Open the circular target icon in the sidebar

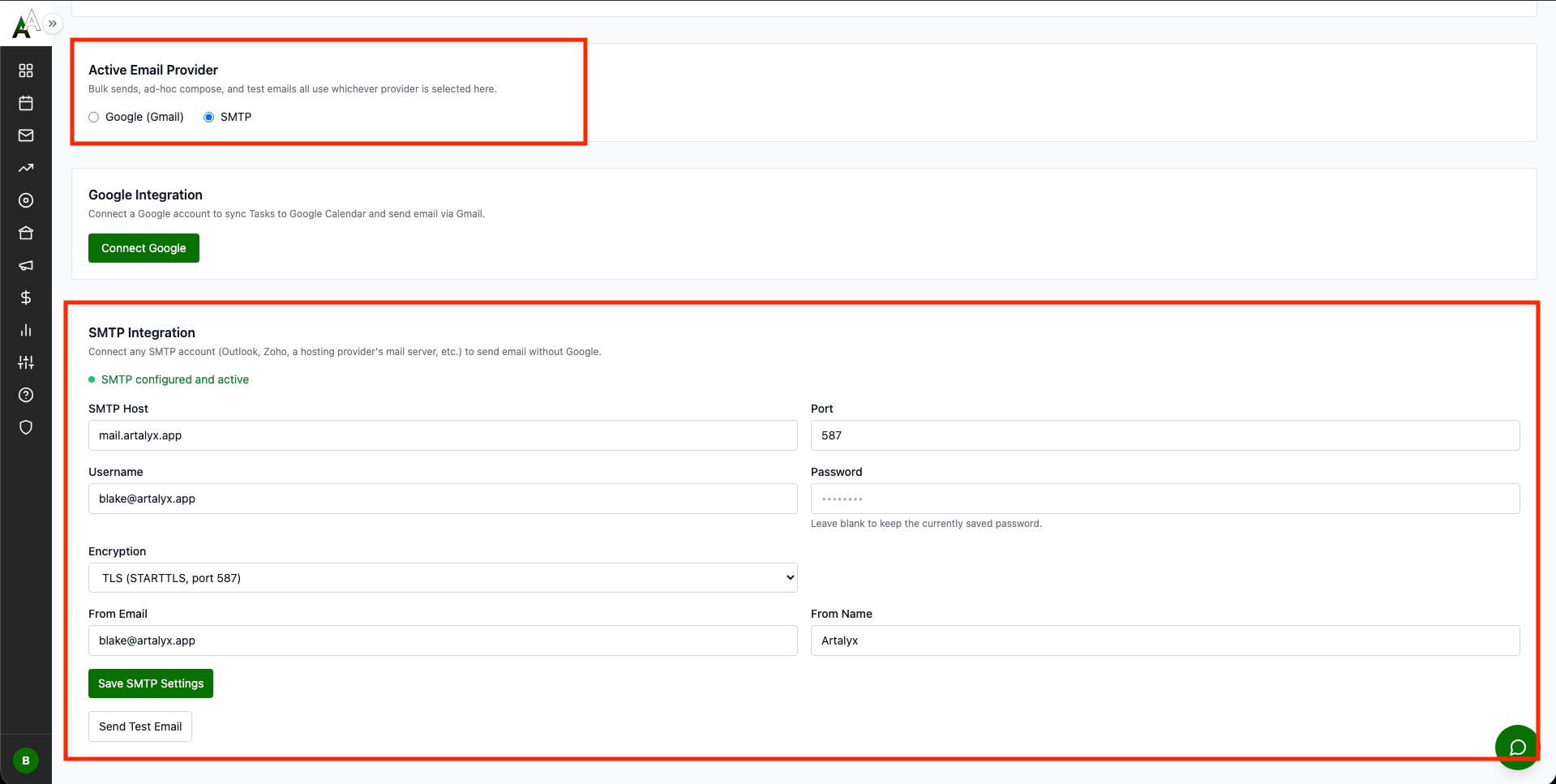point(26,200)
